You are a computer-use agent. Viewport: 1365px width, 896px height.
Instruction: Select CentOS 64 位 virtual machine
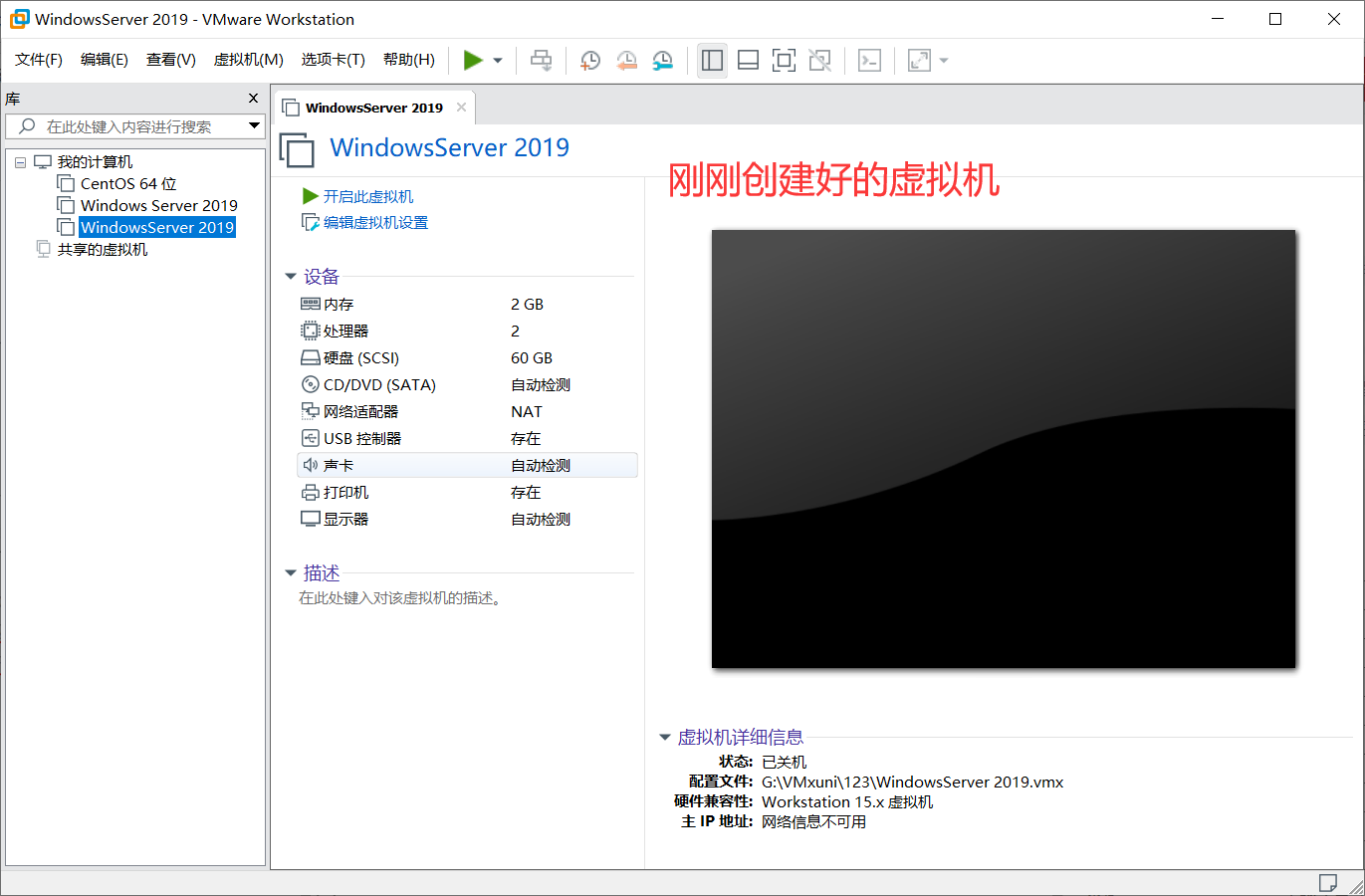(128, 184)
